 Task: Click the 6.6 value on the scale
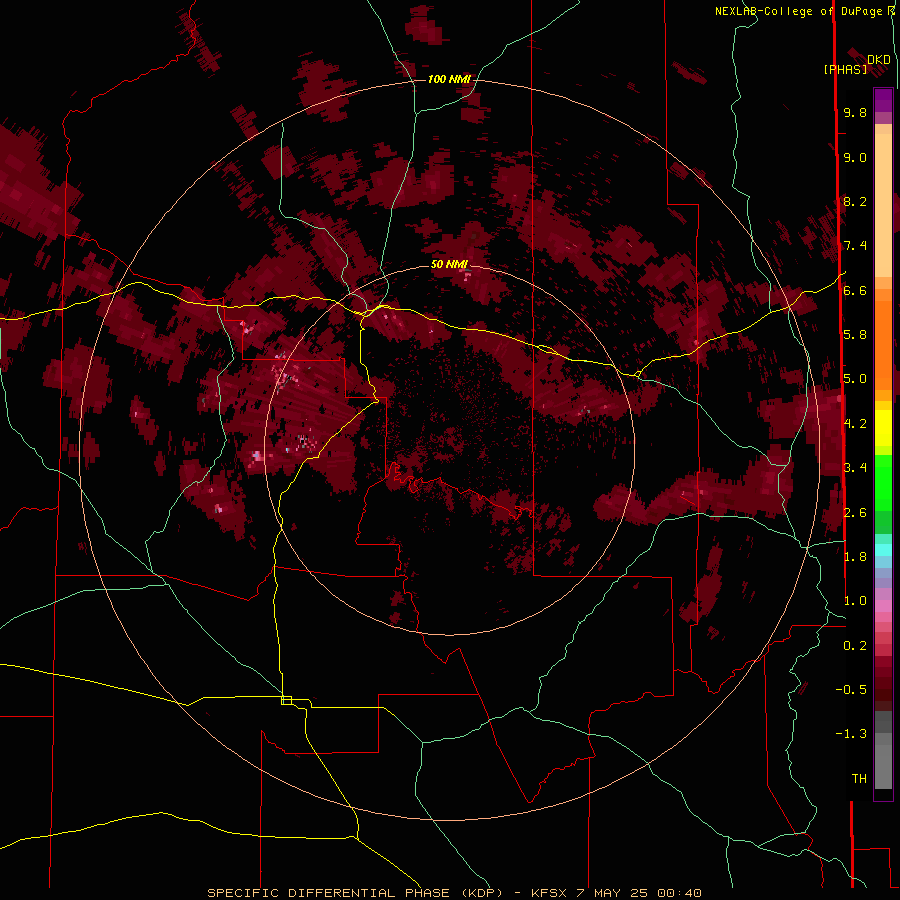pos(855,291)
